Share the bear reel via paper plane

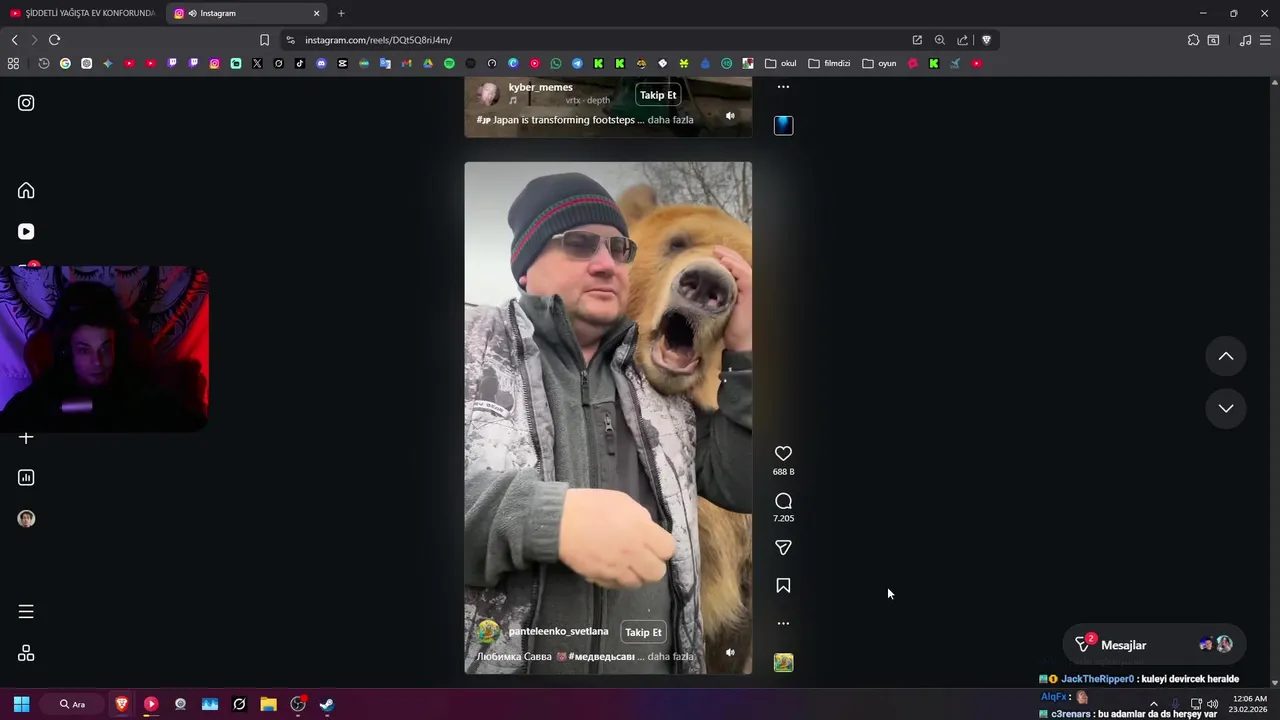coord(783,548)
